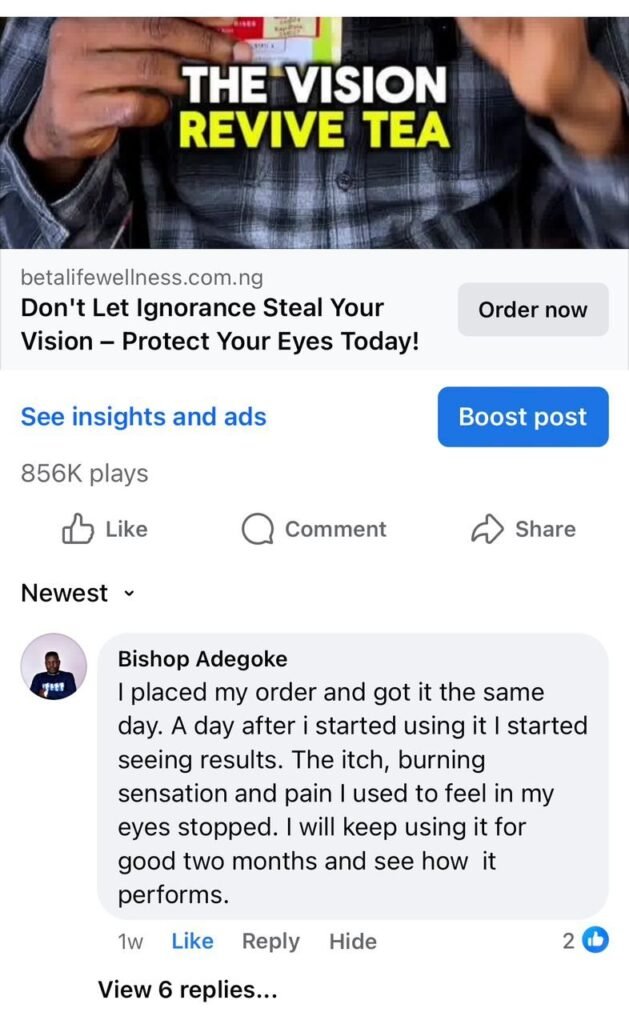Click the reaction count number 2
The width and height of the screenshot is (629, 1024).
(569, 941)
